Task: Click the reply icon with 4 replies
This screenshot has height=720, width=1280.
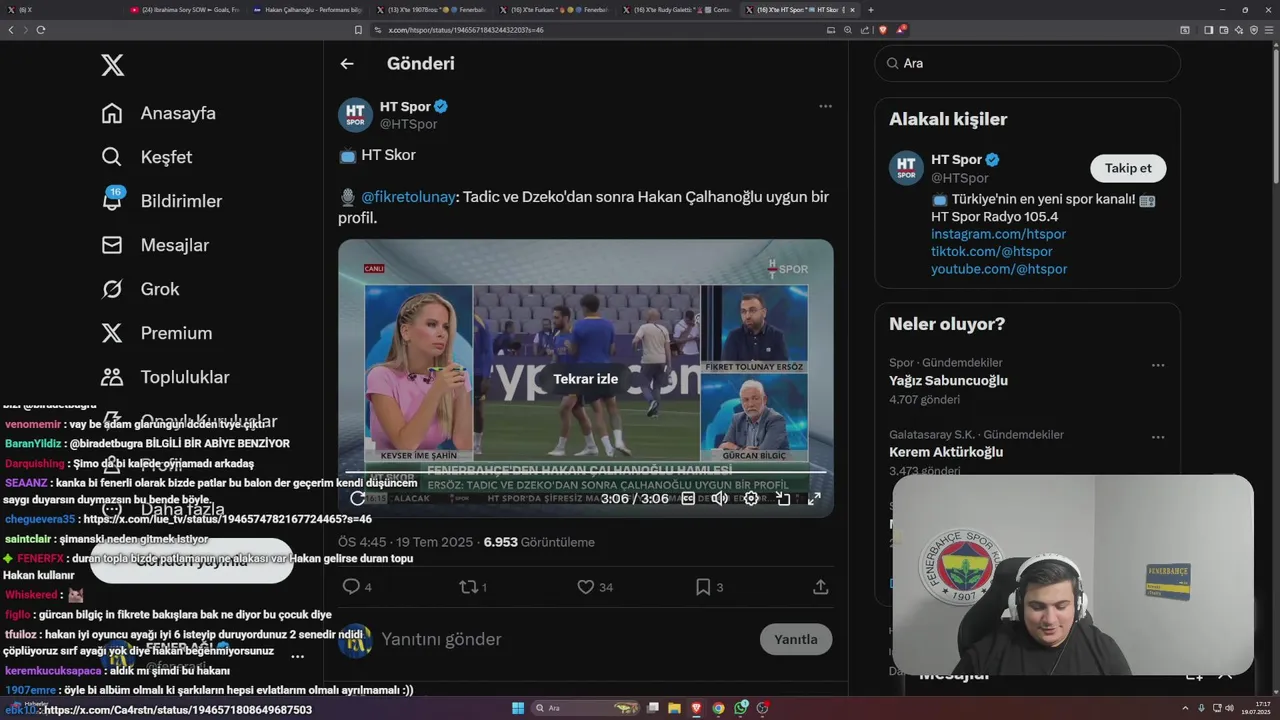Action: coord(357,587)
